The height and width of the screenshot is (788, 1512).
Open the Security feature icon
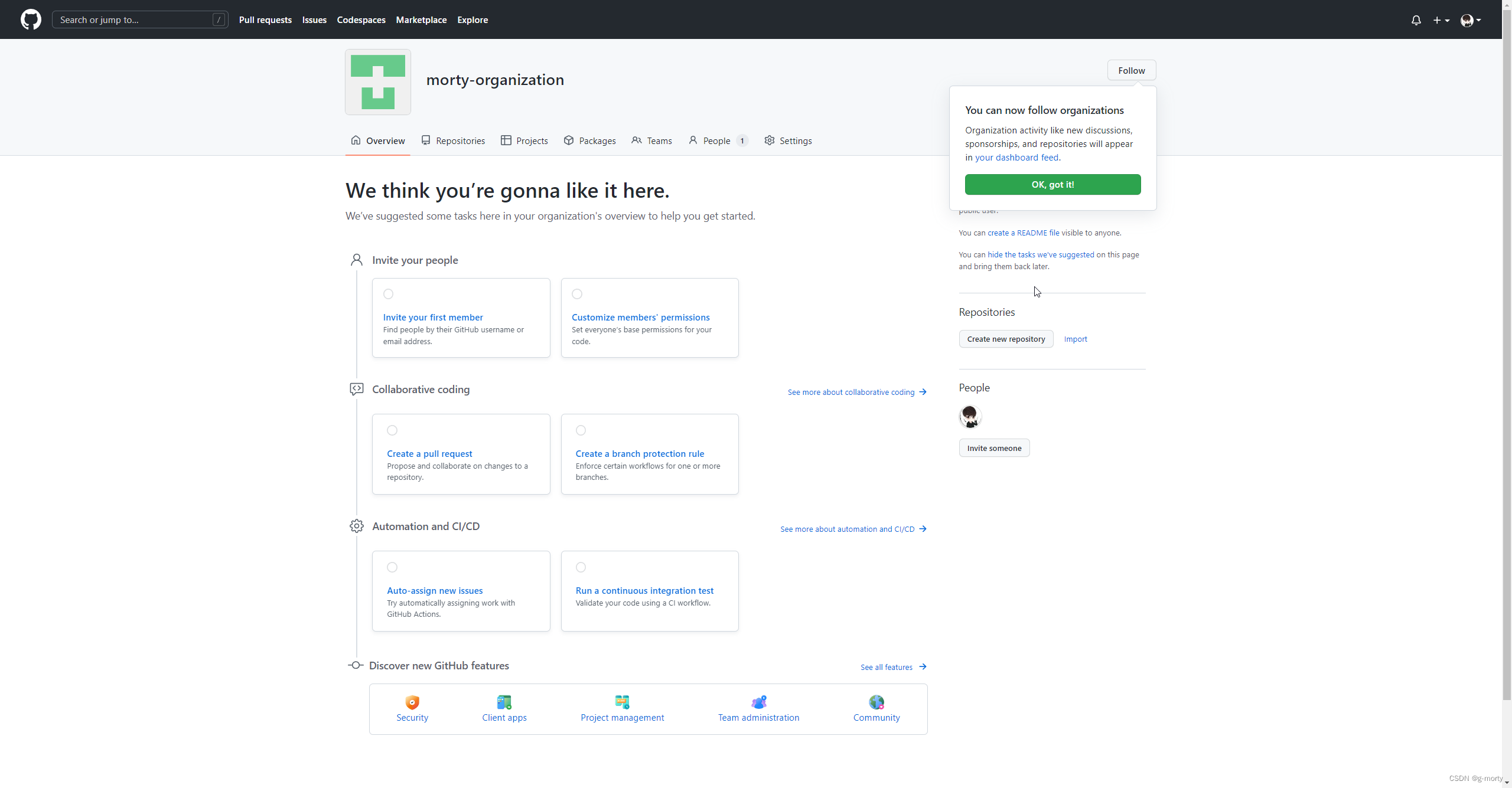click(x=412, y=702)
